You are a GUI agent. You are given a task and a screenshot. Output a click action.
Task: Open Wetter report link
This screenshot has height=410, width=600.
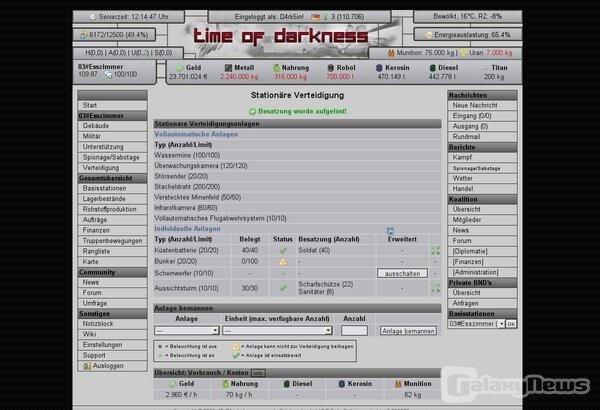pos(482,178)
